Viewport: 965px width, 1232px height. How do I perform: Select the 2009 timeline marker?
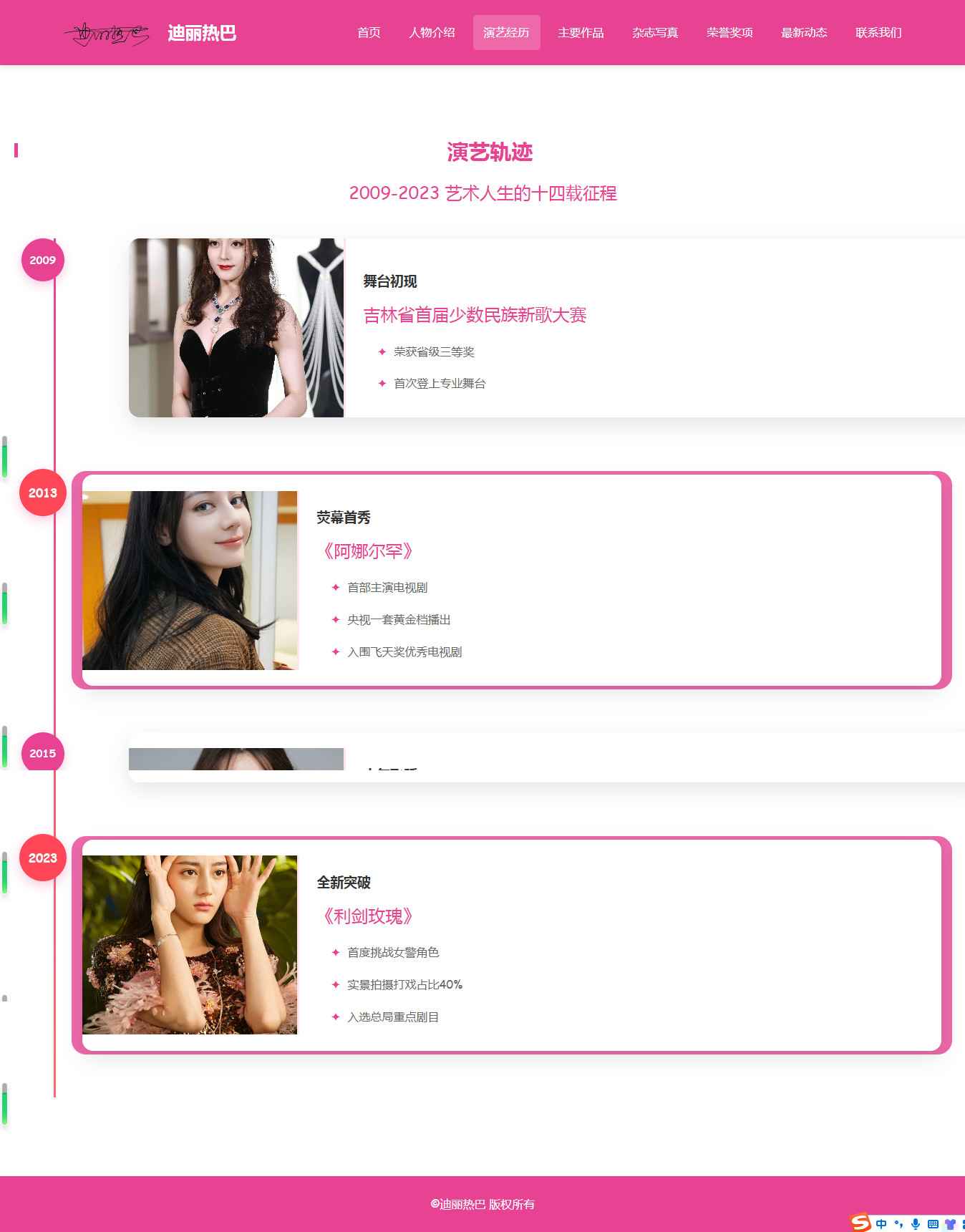[43, 260]
